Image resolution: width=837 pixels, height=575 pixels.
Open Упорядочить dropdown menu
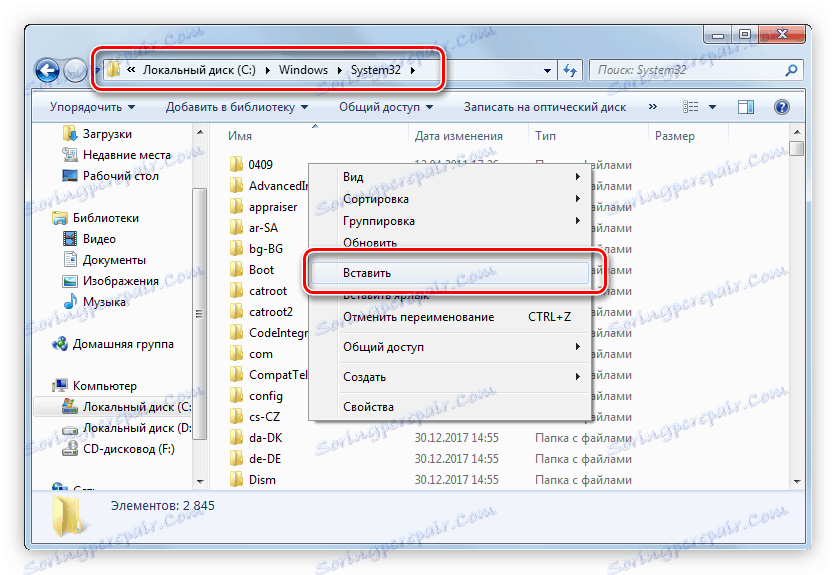92,107
